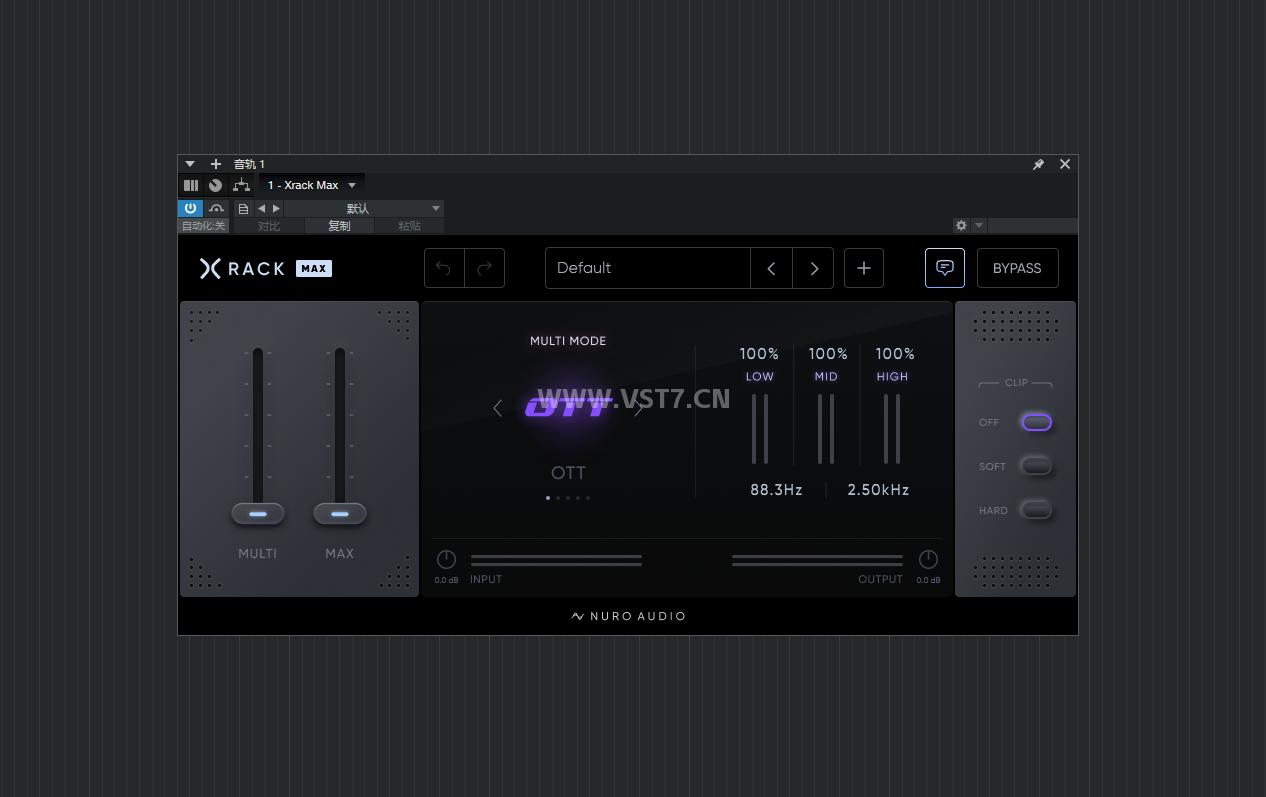Go to next host preset arrow

[x=277, y=208]
